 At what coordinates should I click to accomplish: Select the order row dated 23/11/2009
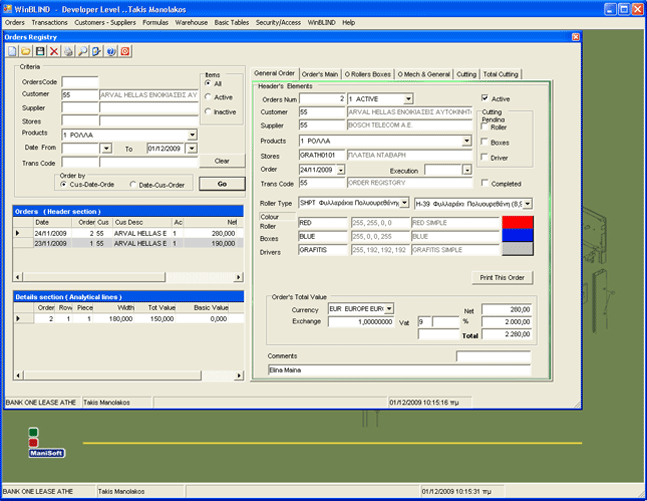point(128,243)
